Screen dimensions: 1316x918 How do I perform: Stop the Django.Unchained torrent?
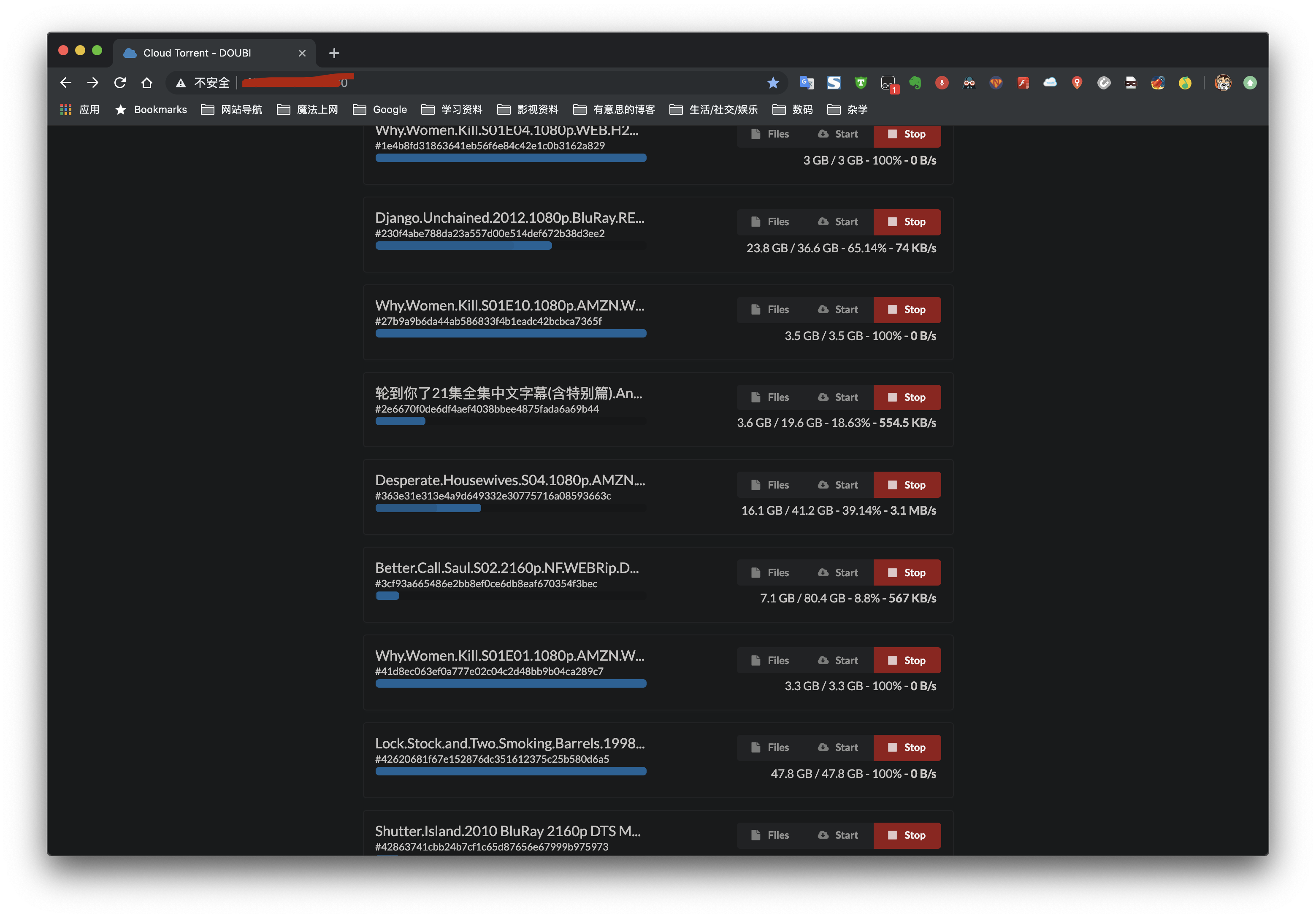click(x=907, y=222)
